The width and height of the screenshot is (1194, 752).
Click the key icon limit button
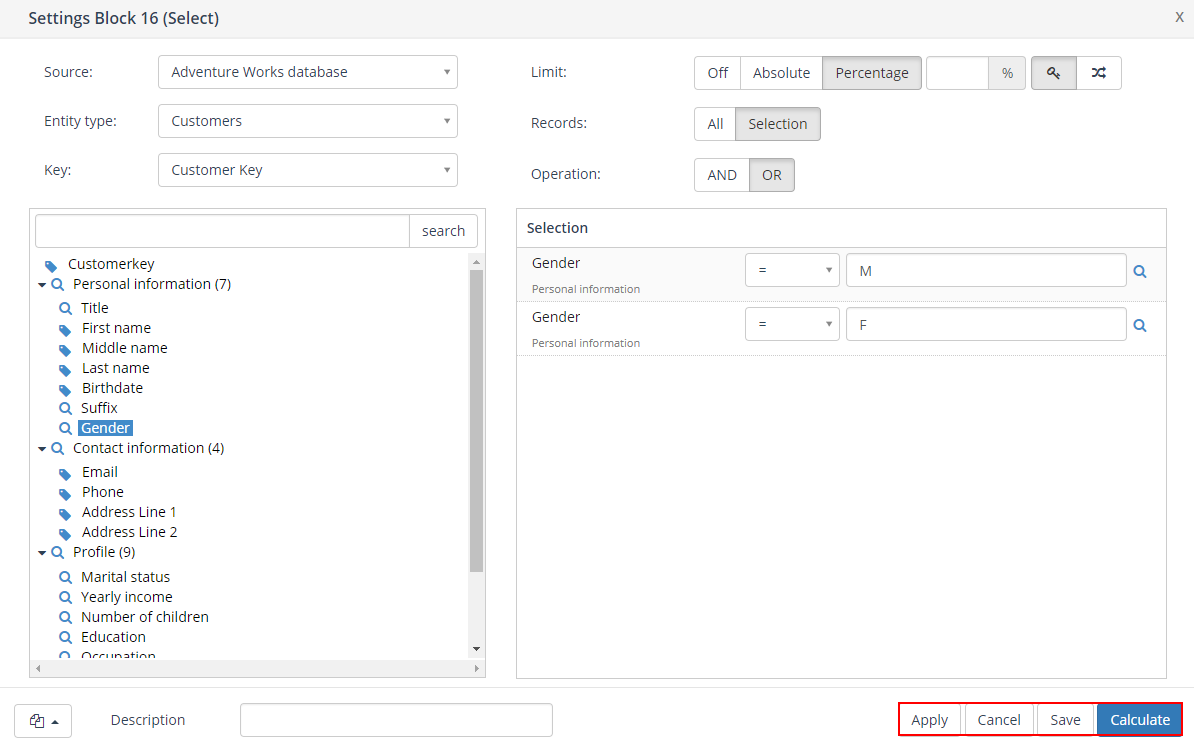(1053, 73)
